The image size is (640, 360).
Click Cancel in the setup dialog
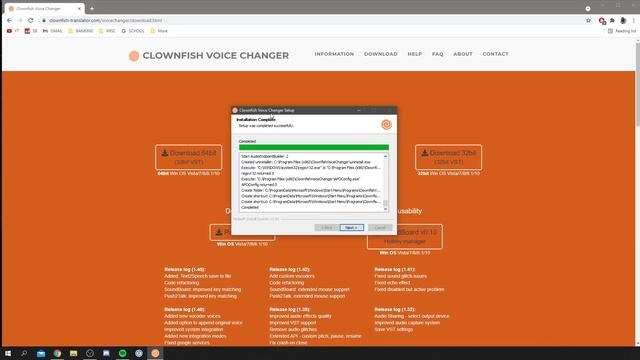coord(380,227)
